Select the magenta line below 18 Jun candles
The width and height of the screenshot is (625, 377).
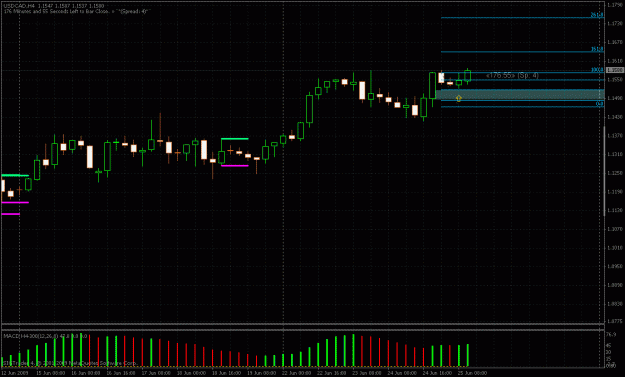(x=235, y=165)
